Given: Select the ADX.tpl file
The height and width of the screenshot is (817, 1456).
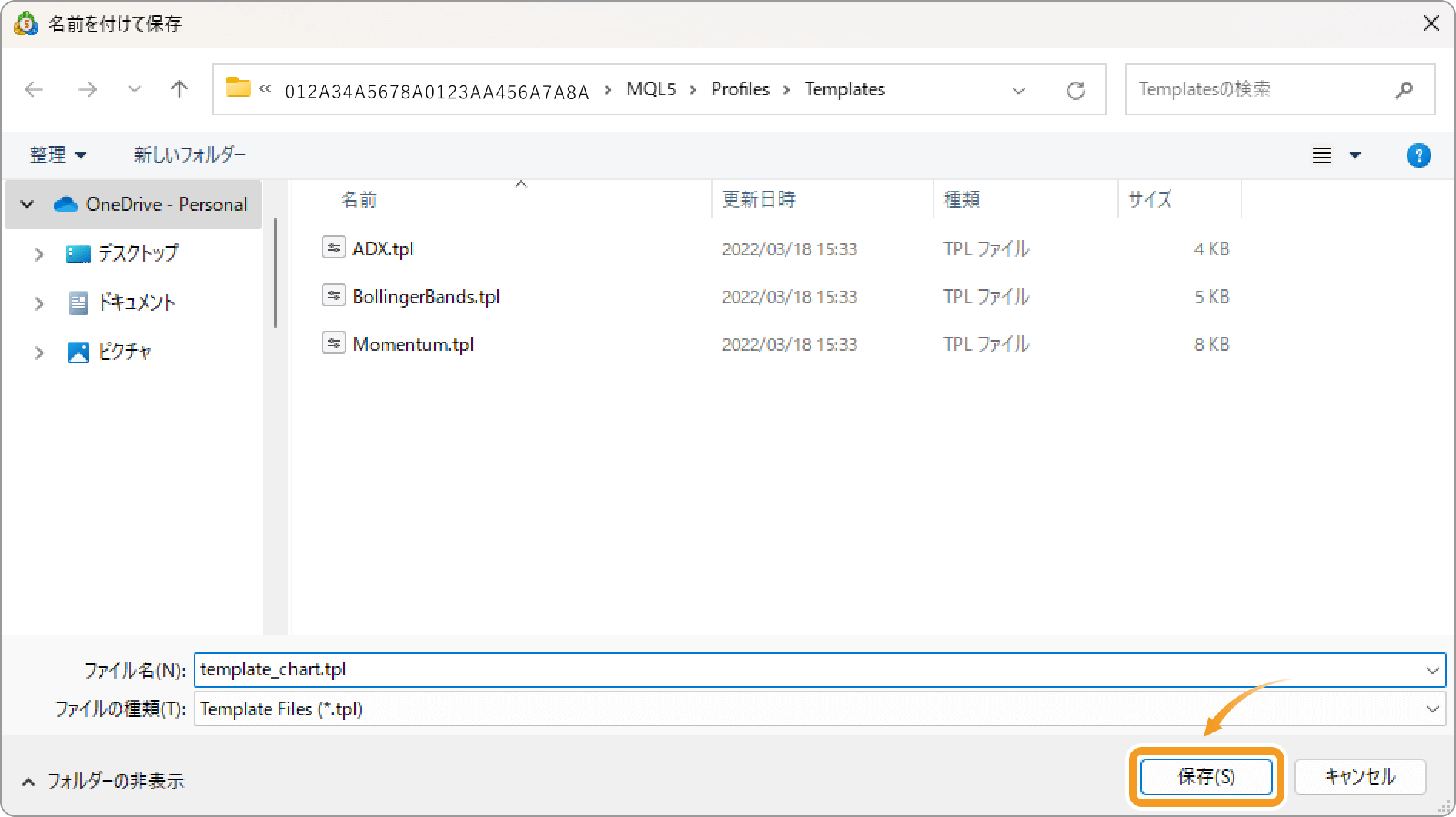Looking at the screenshot, I should pyautogui.click(x=382, y=248).
